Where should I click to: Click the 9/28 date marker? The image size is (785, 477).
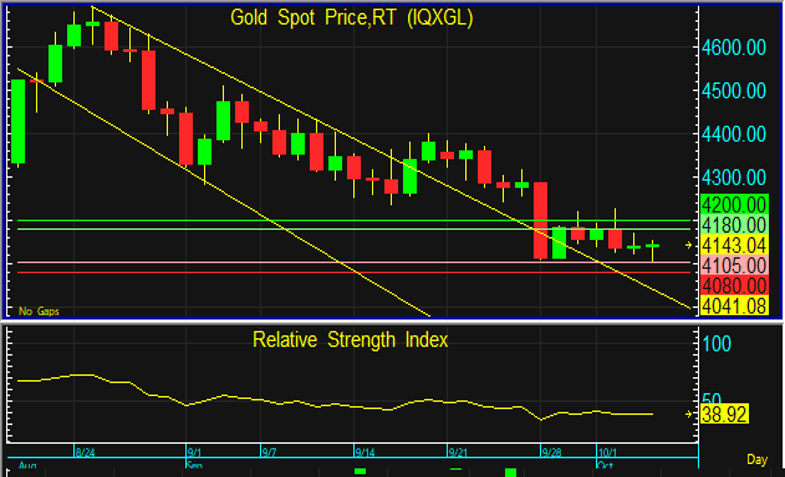click(551, 453)
